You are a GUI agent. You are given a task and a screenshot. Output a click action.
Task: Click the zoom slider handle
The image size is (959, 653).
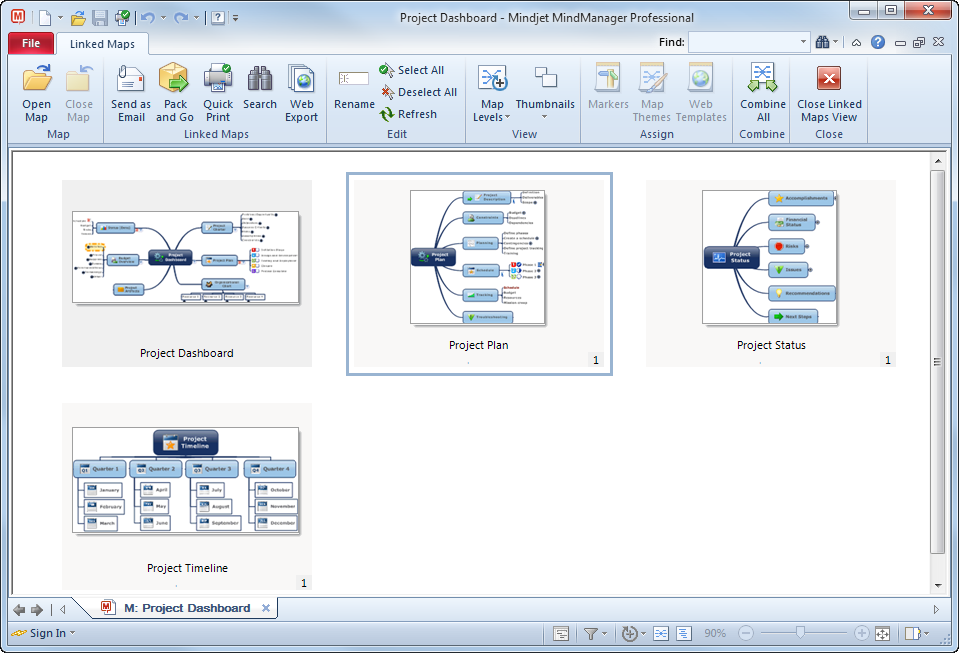pyautogui.click(x=800, y=633)
